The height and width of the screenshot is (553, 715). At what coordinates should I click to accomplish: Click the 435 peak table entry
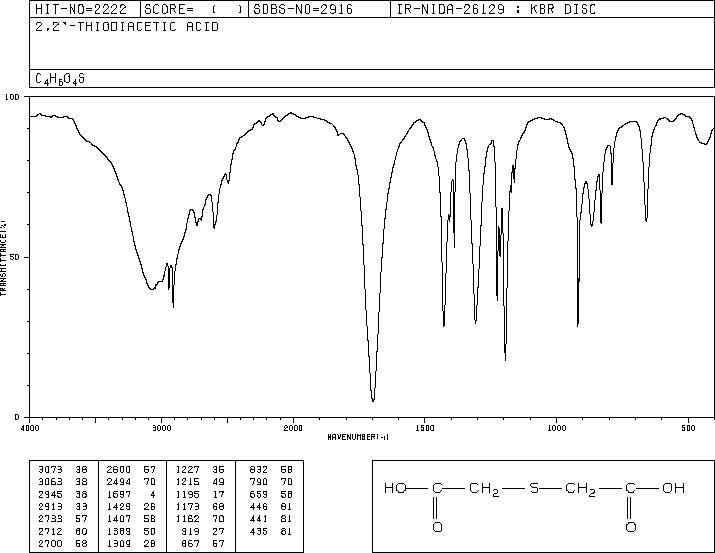[259, 531]
